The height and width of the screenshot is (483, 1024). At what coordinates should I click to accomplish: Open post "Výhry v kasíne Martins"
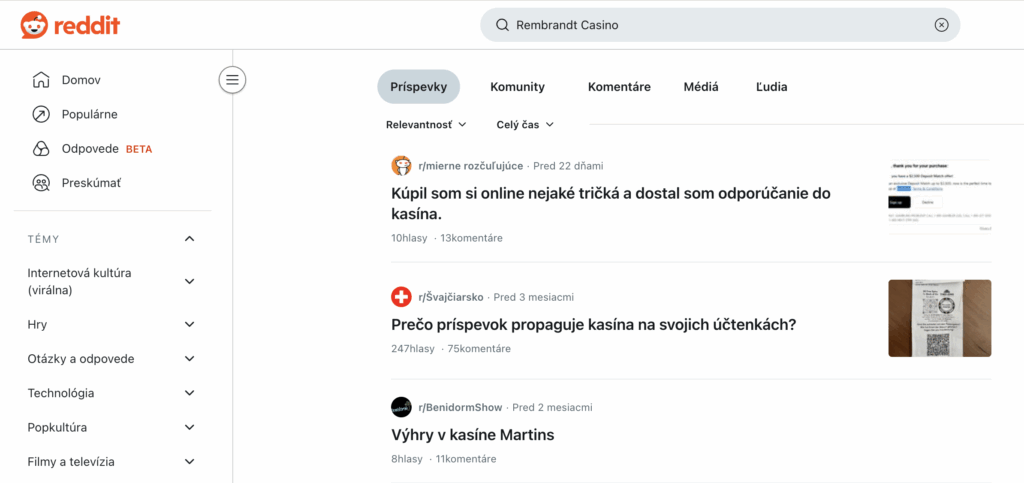472,435
